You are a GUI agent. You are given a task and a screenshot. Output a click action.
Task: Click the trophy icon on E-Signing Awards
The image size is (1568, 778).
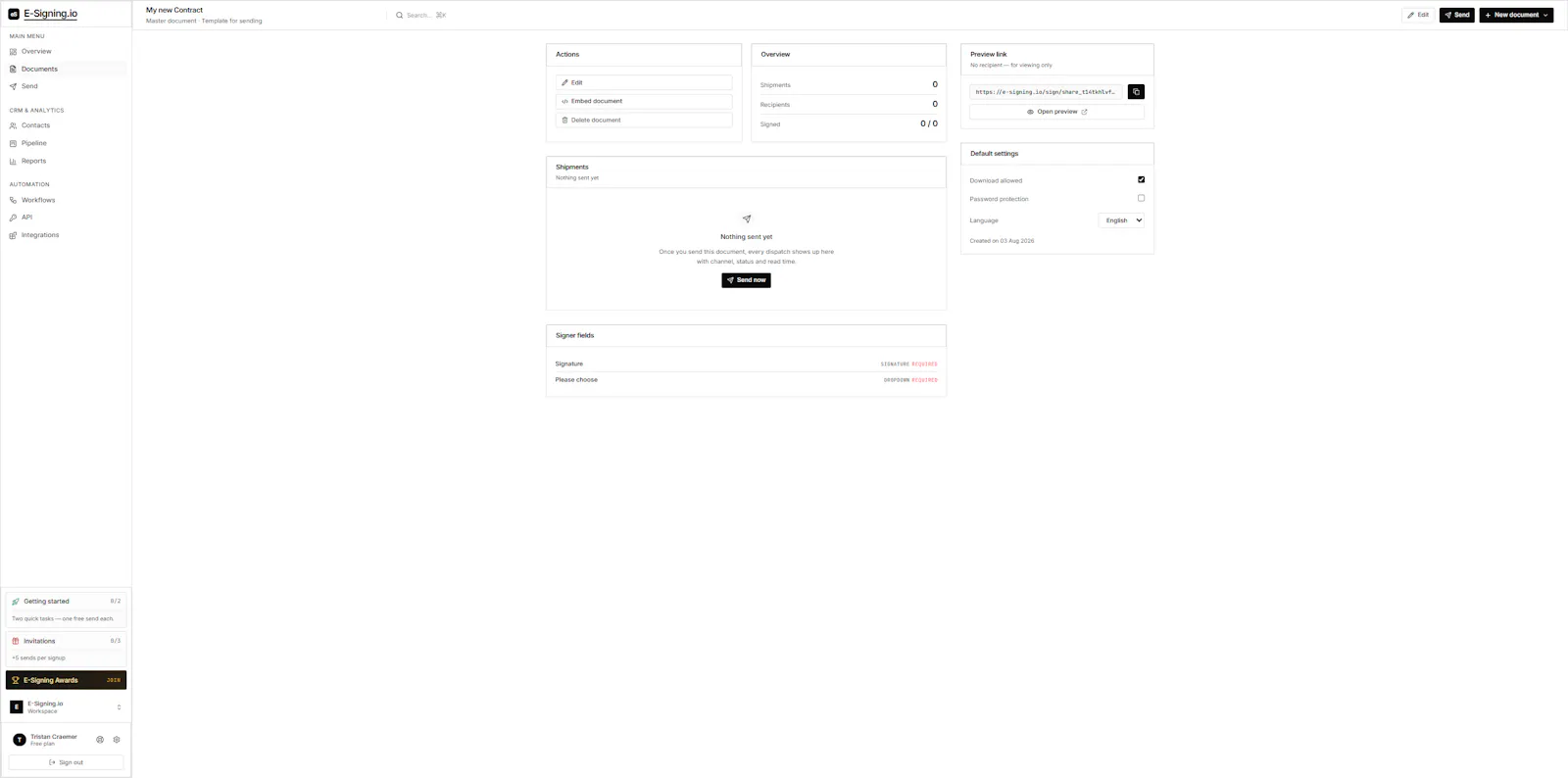(x=16, y=680)
